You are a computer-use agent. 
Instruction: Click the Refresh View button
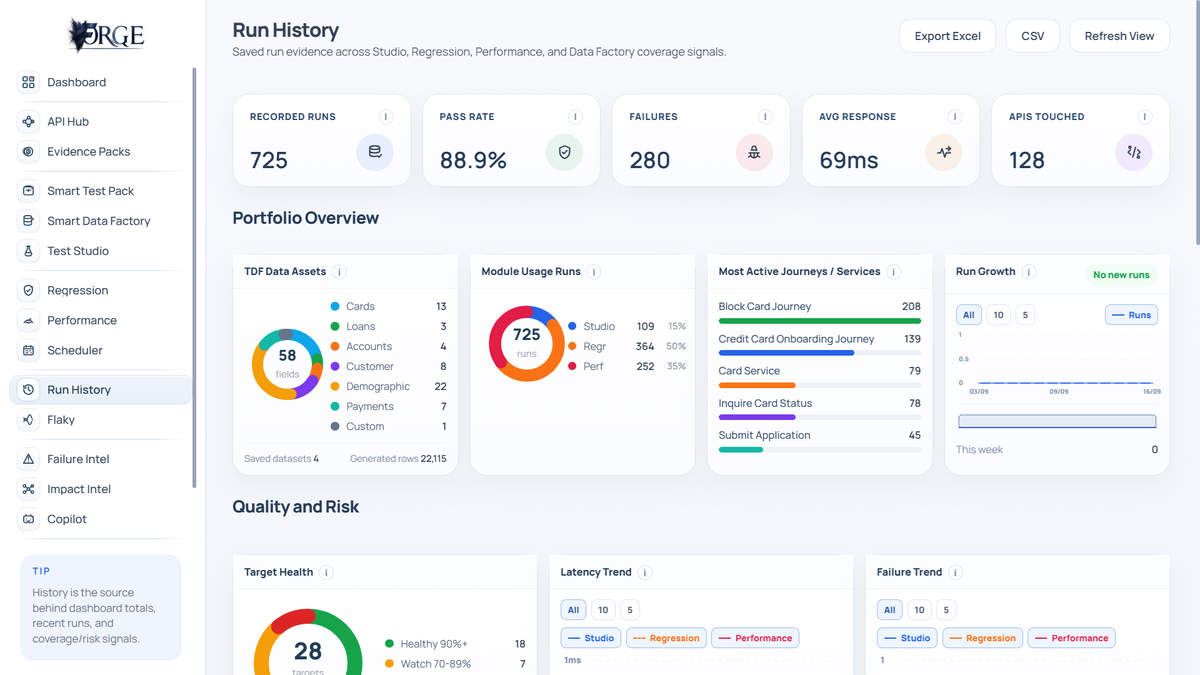1119,36
